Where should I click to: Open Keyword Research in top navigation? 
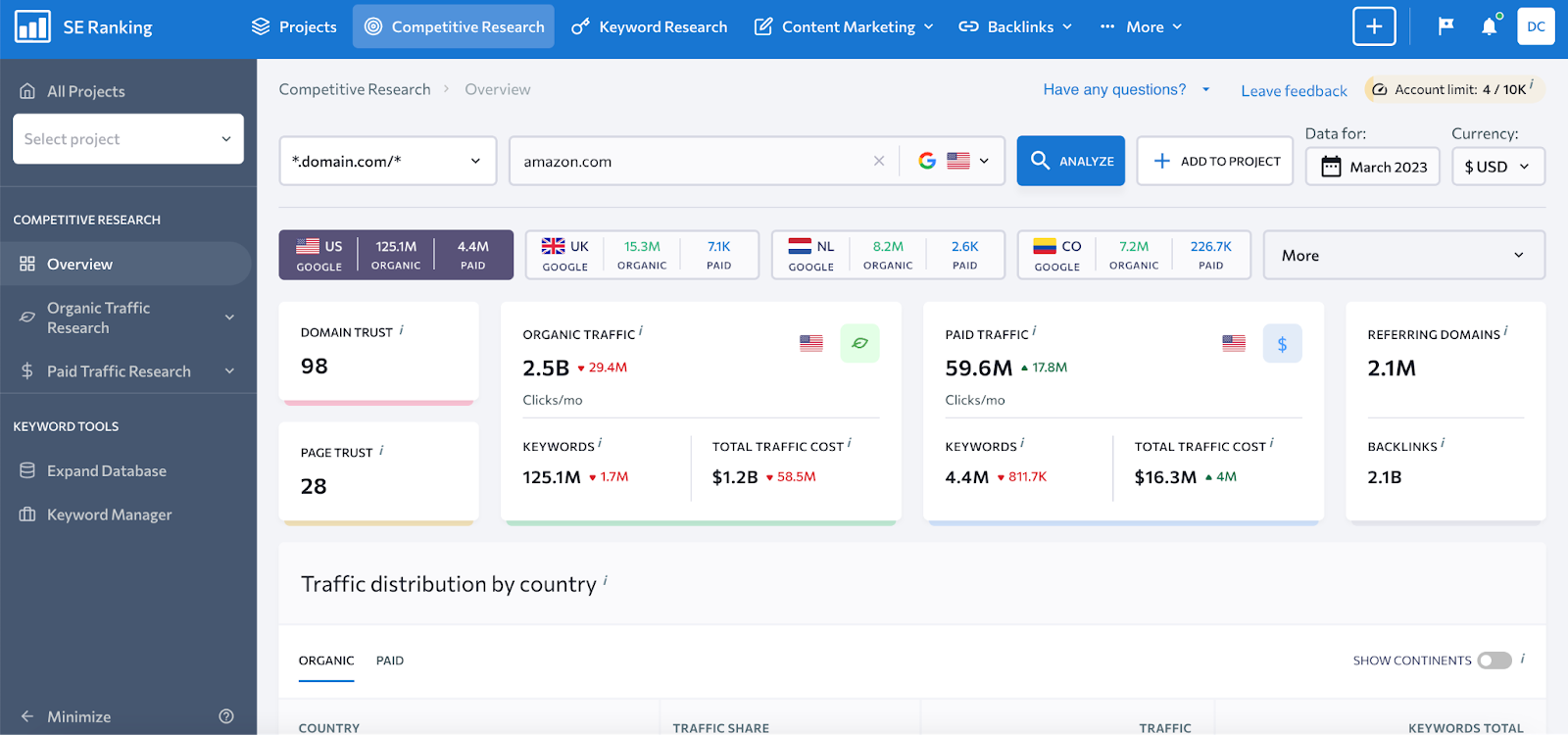[x=650, y=26]
